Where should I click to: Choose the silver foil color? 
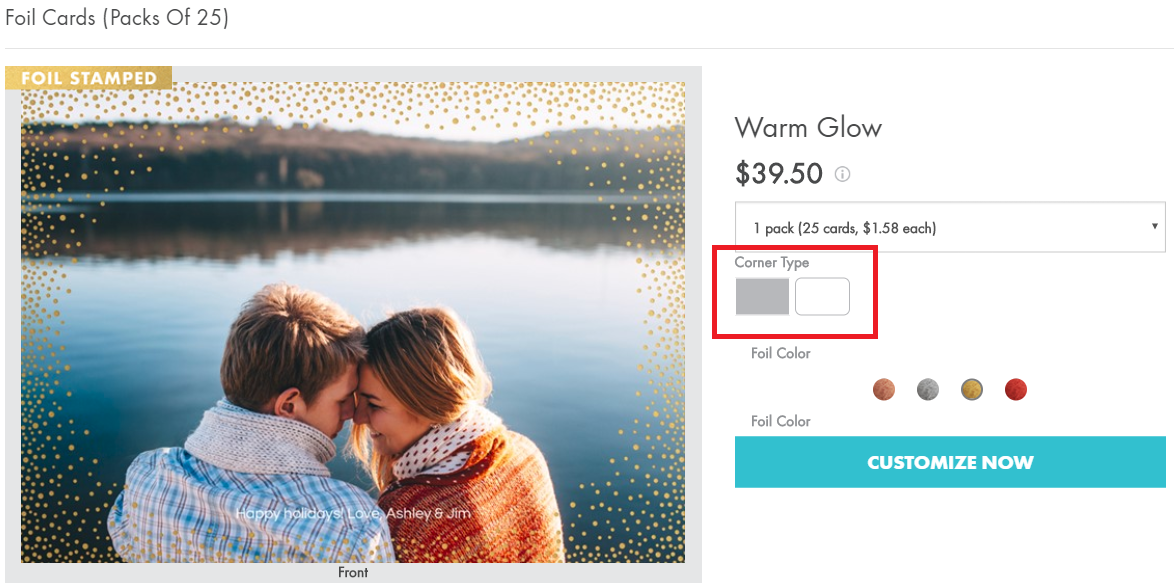928,389
